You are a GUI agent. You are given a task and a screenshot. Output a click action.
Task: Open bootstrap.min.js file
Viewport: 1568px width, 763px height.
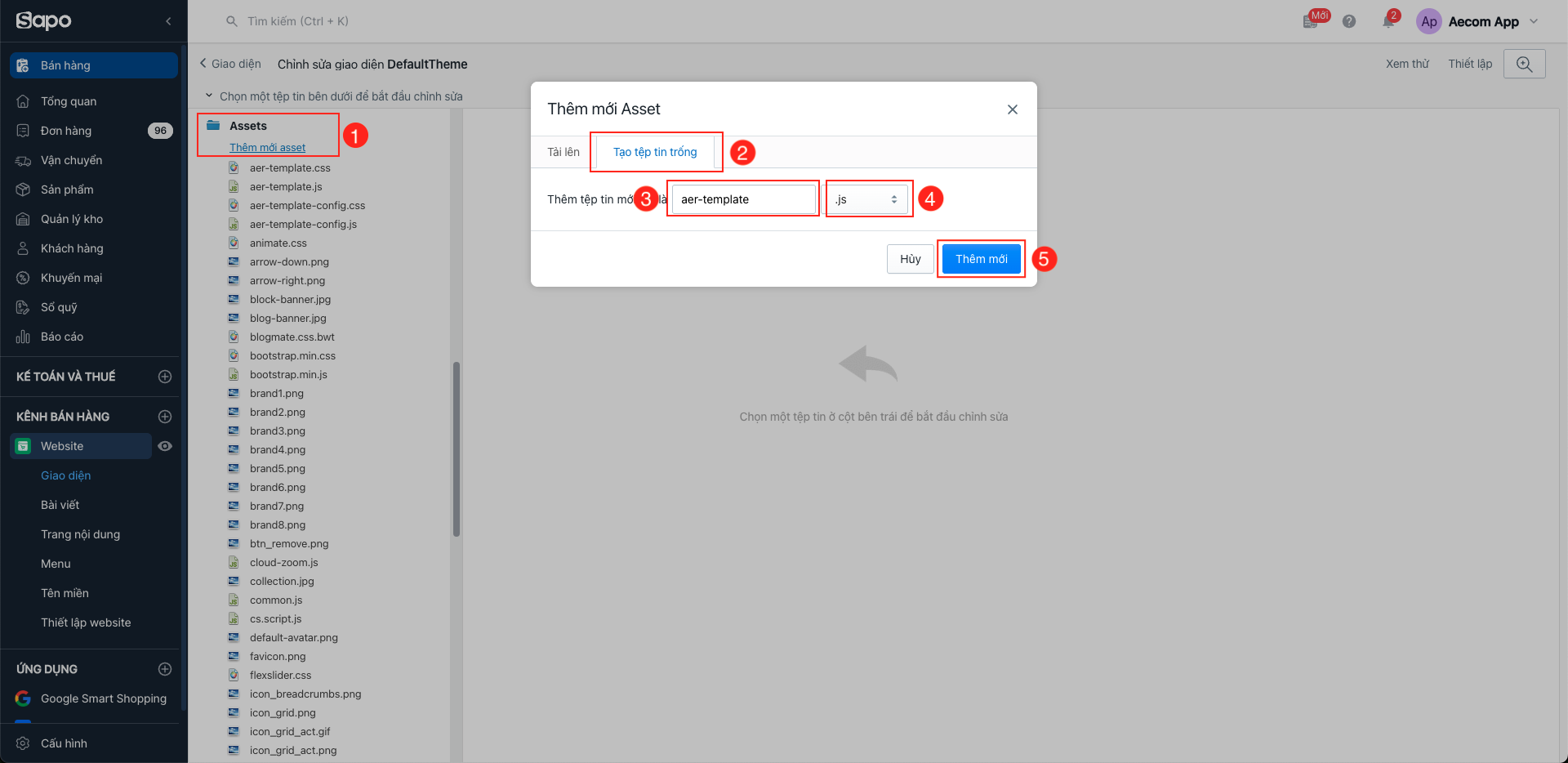tap(288, 374)
